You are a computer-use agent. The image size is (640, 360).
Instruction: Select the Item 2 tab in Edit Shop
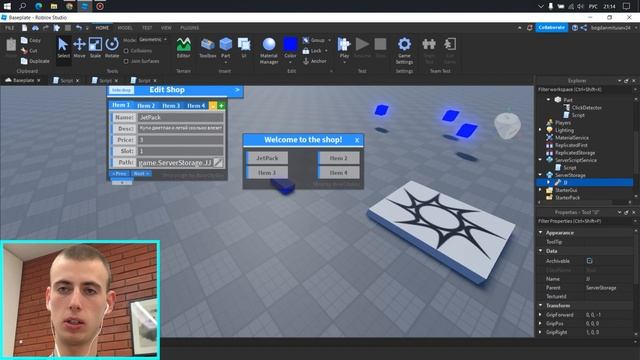point(146,105)
